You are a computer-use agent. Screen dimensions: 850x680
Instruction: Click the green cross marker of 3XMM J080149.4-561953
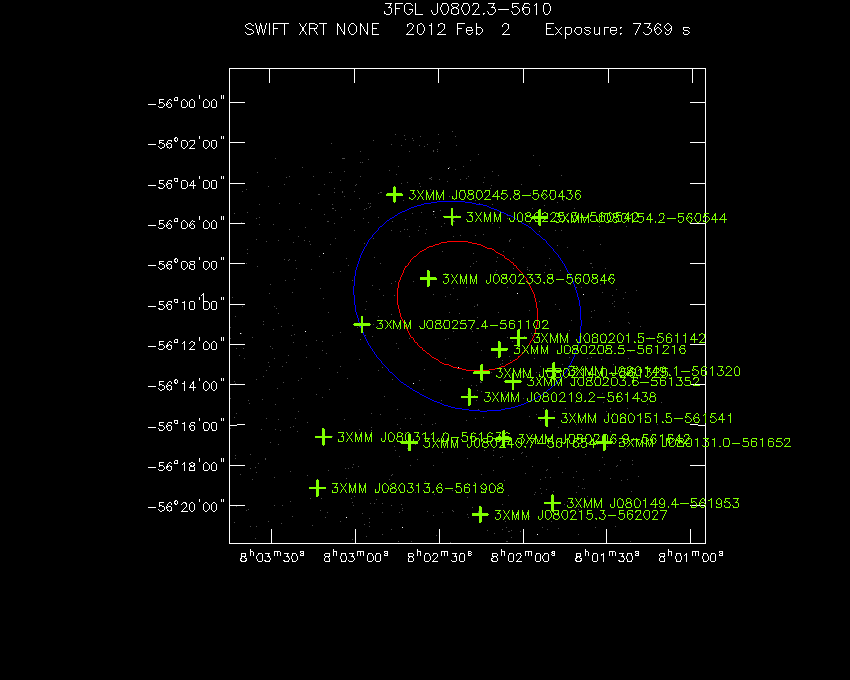click(552, 503)
